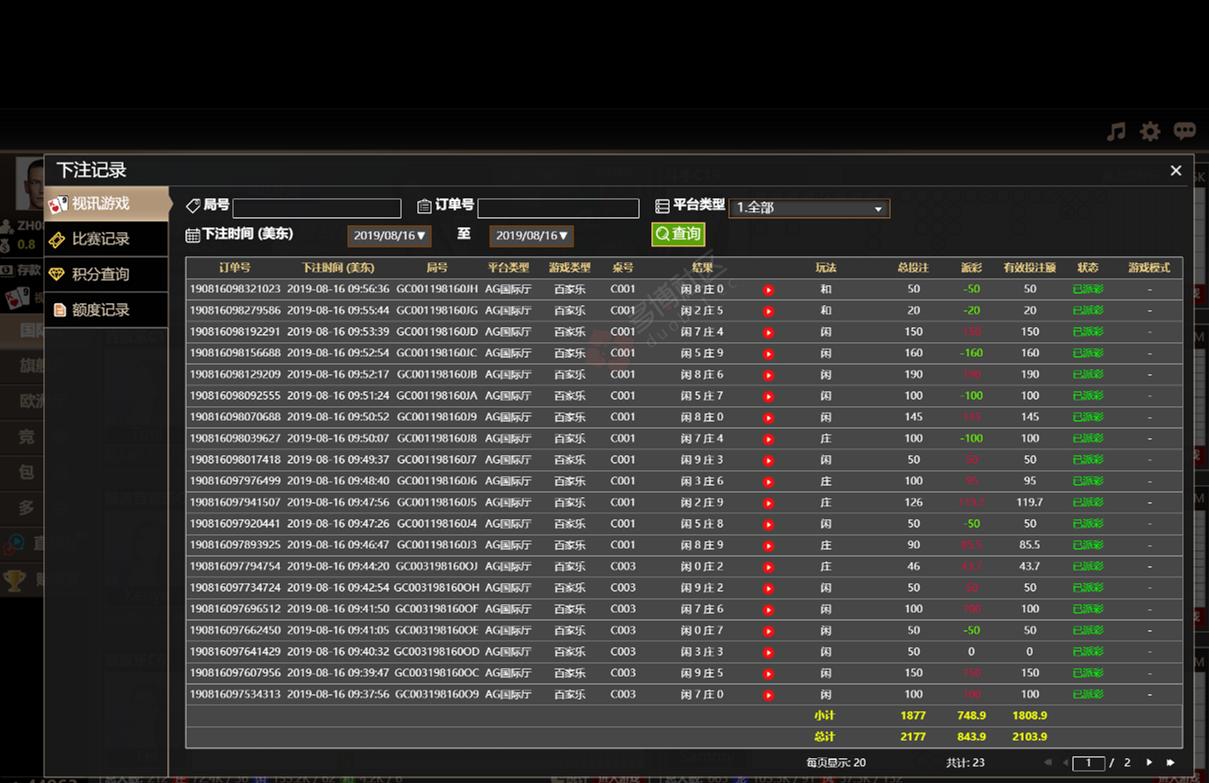The height and width of the screenshot is (783, 1209).
Task: Click result 闲 0 庄 7
Action: tap(702, 630)
